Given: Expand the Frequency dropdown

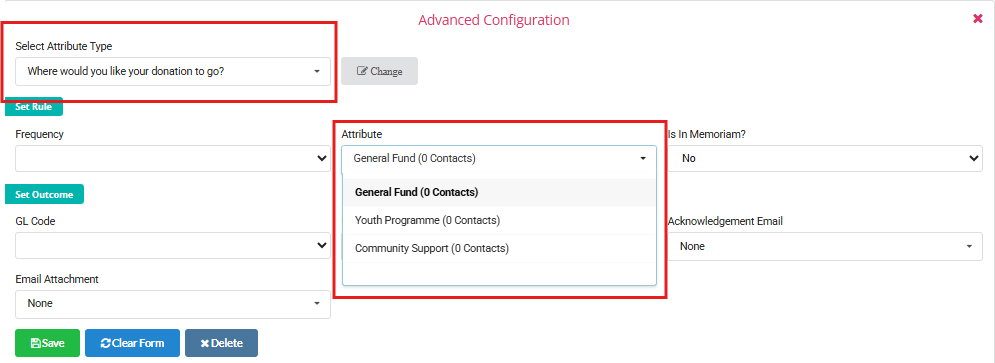Looking at the screenshot, I should point(173,159).
